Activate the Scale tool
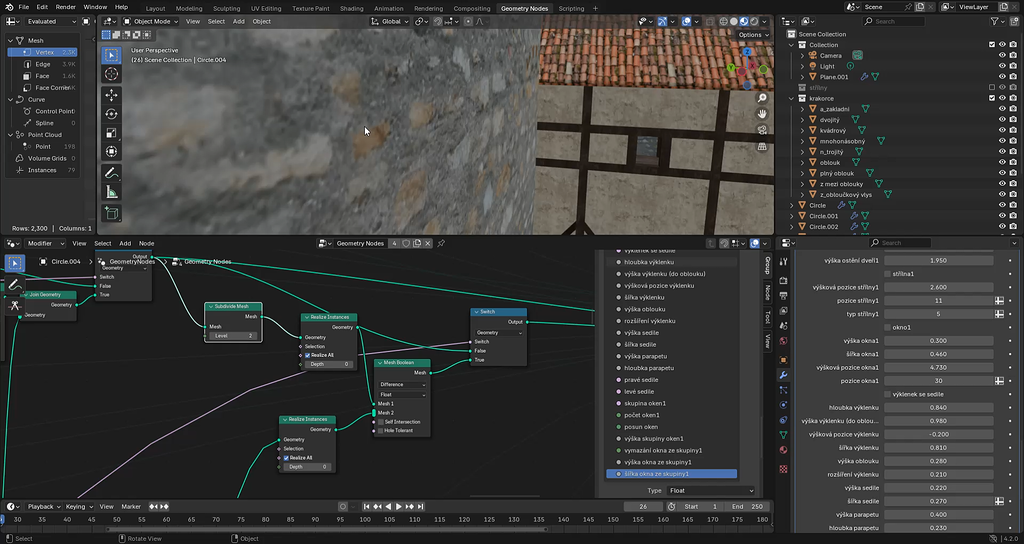This screenshot has height=544, width=1024. click(112, 133)
